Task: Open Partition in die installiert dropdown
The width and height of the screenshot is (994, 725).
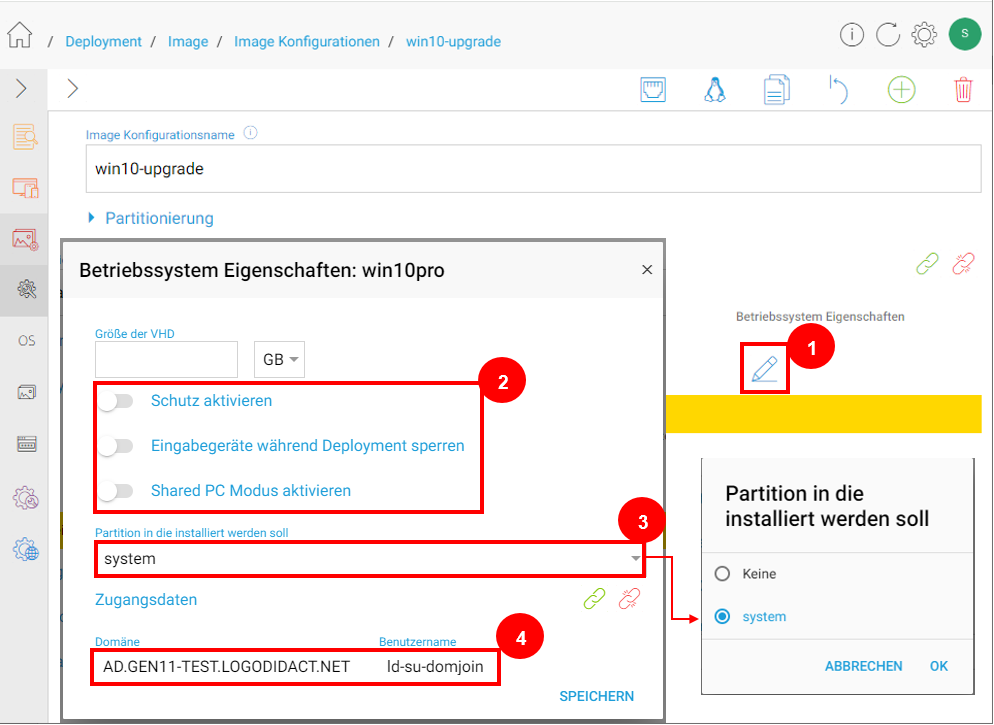Action: click(370, 558)
